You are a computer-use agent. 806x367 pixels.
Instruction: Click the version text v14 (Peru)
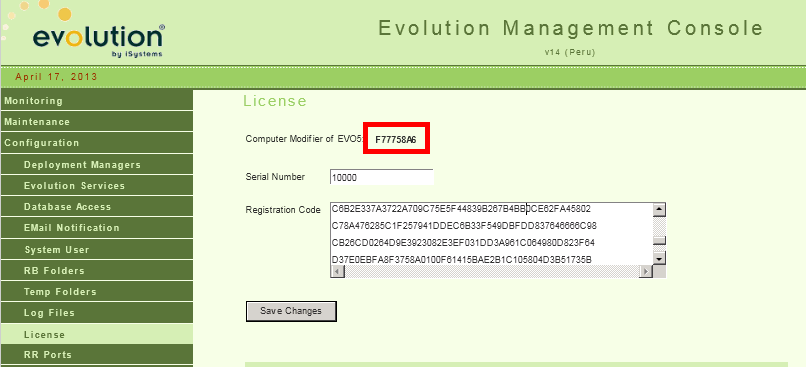(x=570, y=52)
